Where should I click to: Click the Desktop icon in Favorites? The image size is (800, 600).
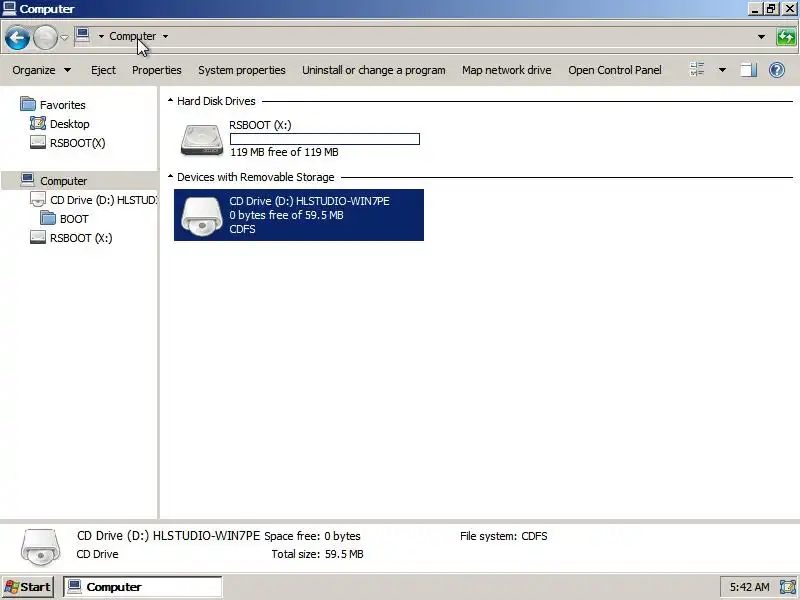pos(38,123)
